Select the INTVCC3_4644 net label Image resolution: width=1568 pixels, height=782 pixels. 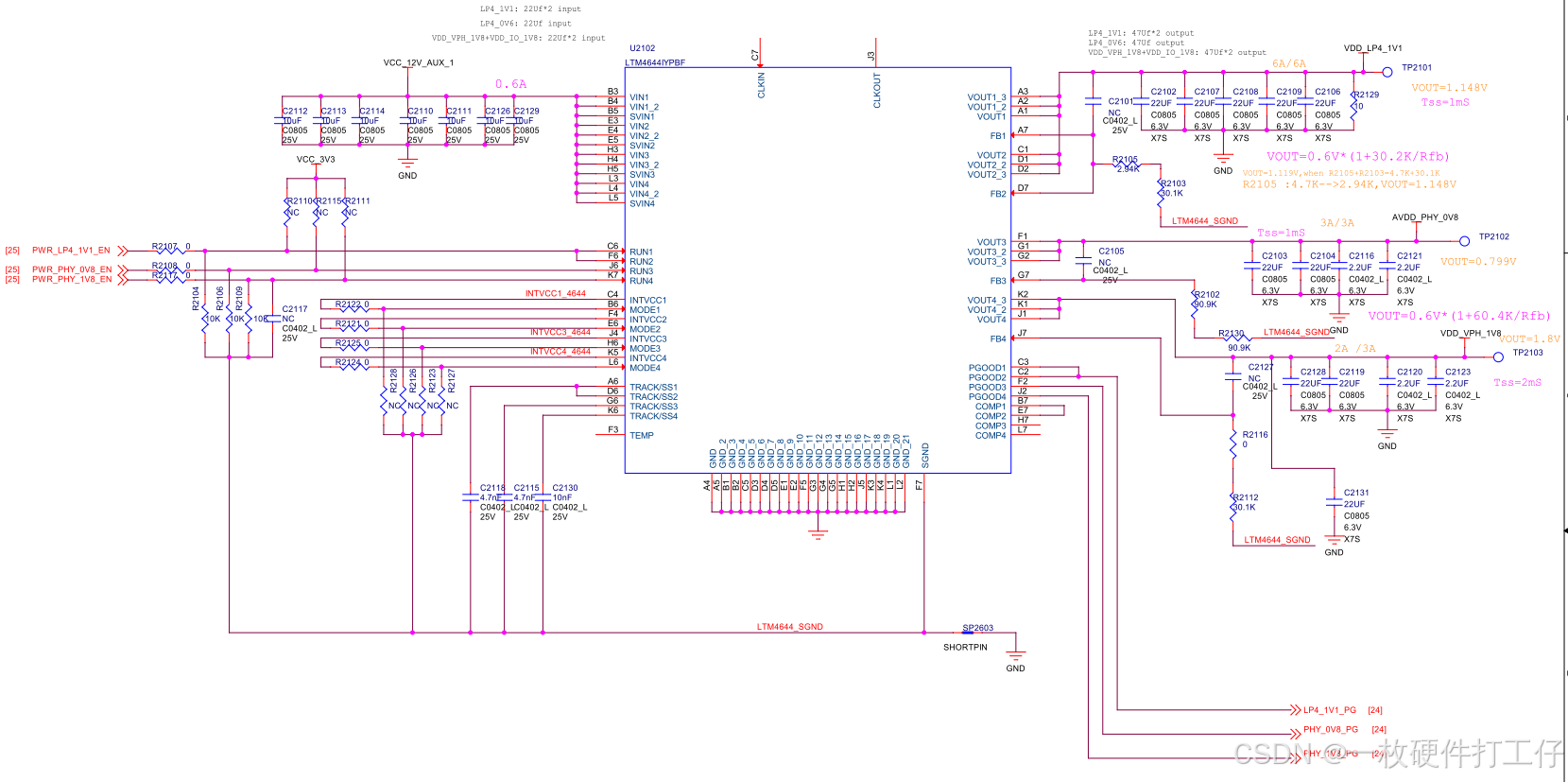[560, 333]
